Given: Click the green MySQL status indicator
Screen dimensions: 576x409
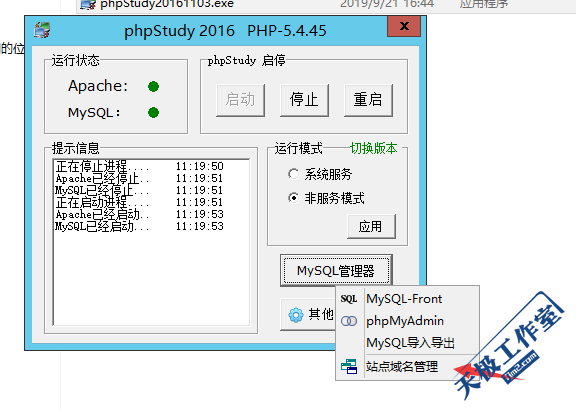Looking at the screenshot, I should (153, 112).
